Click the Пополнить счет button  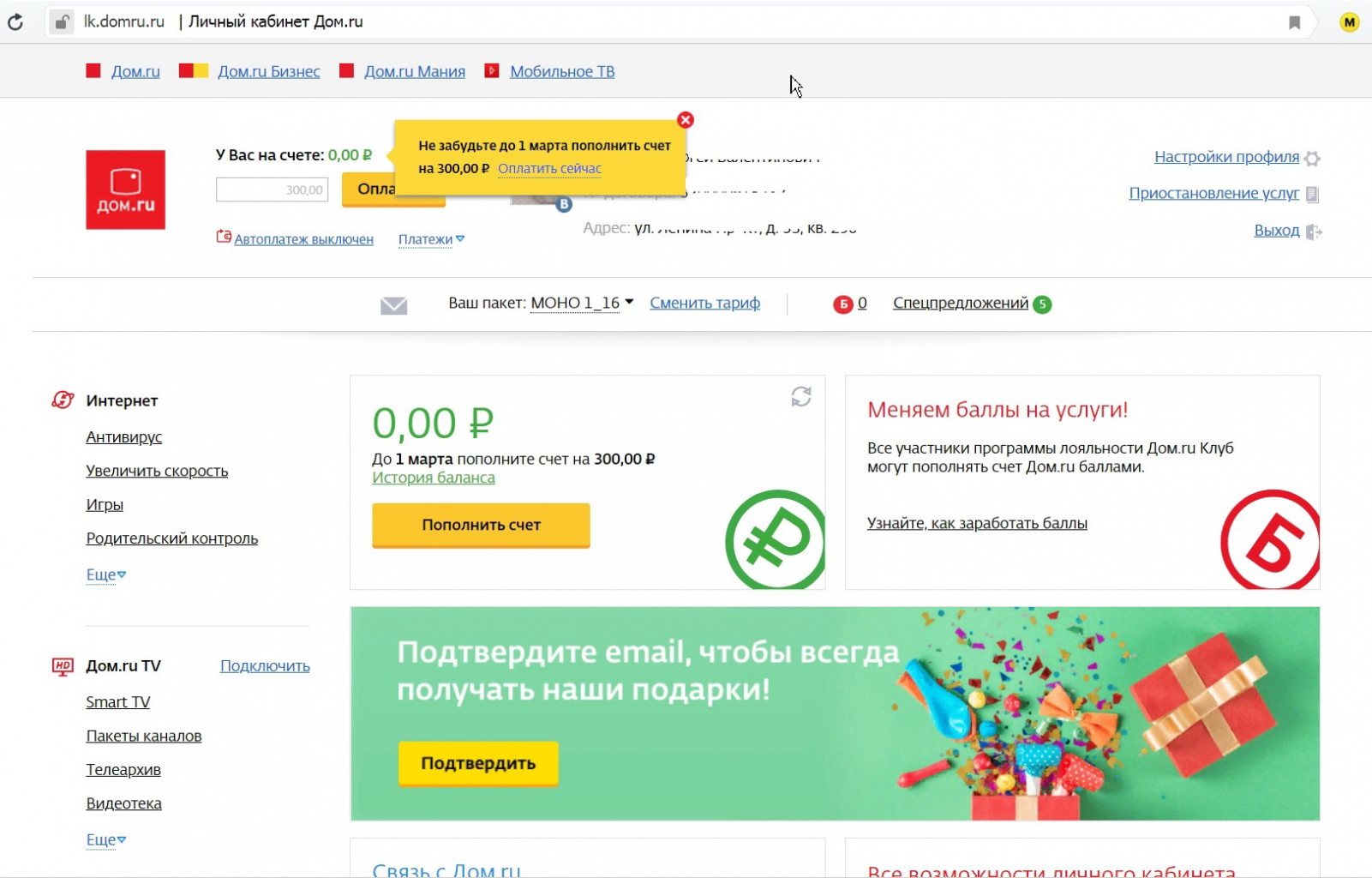481,525
